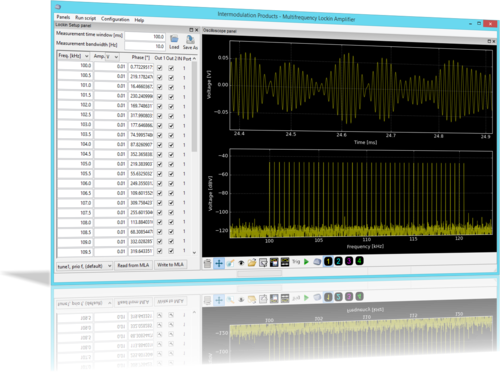Click the frequency table scroll-down arrow
The height and width of the screenshot is (372, 500).
pyautogui.click(x=194, y=253)
